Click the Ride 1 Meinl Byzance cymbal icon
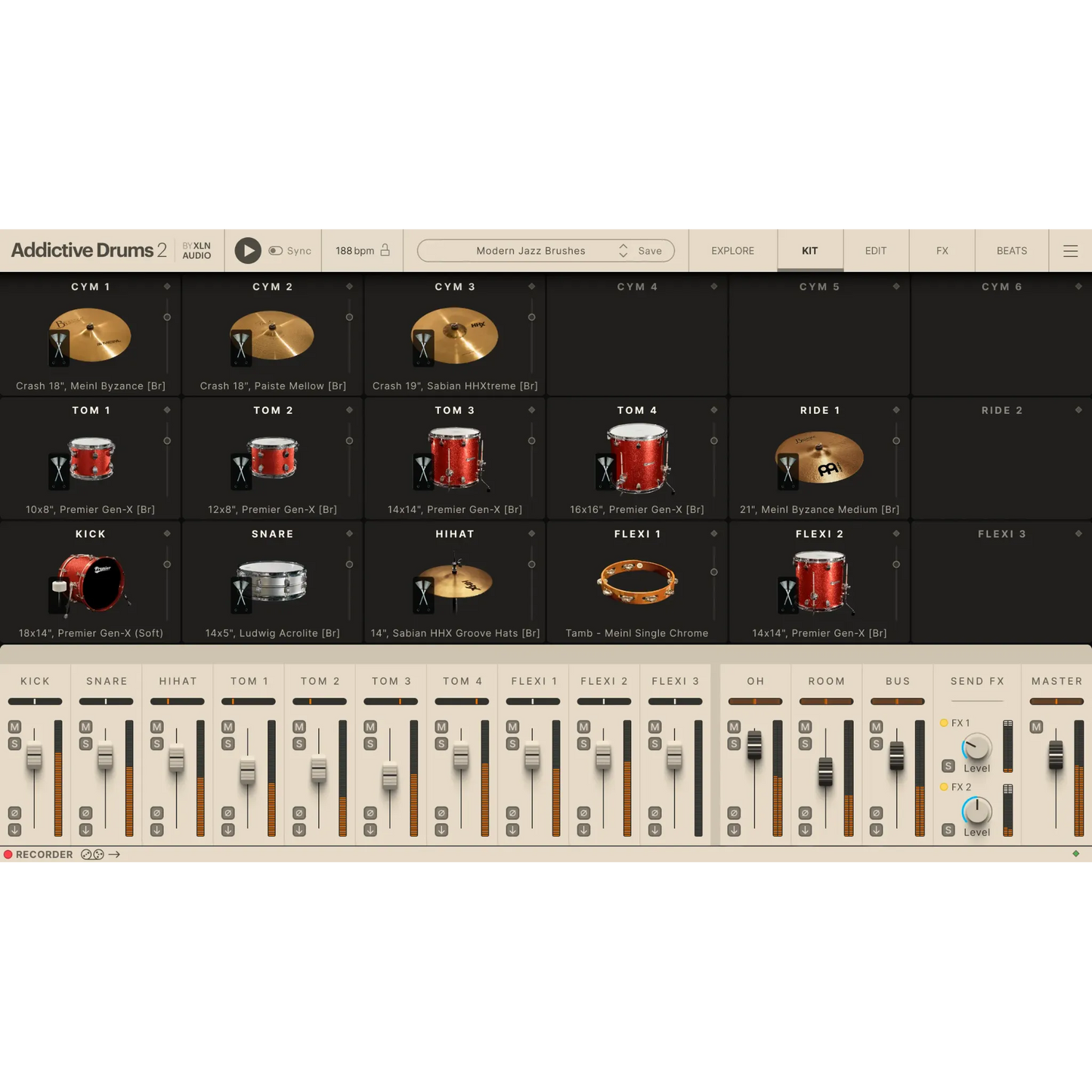The width and height of the screenshot is (1092, 1092). pyautogui.click(x=824, y=459)
